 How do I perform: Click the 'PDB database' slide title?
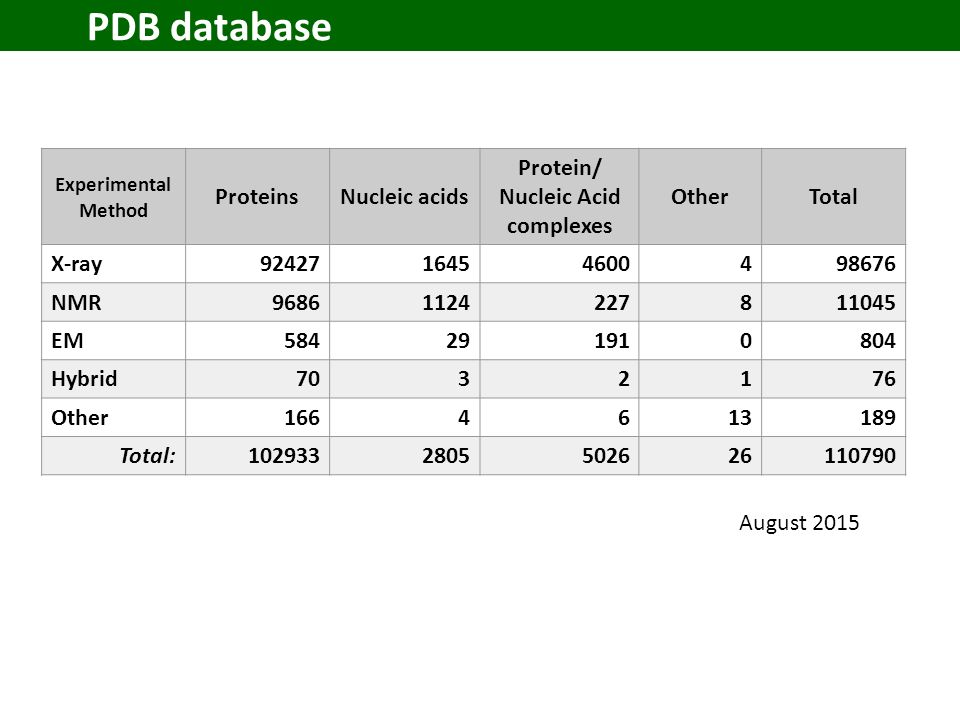[x=209, y=27]
